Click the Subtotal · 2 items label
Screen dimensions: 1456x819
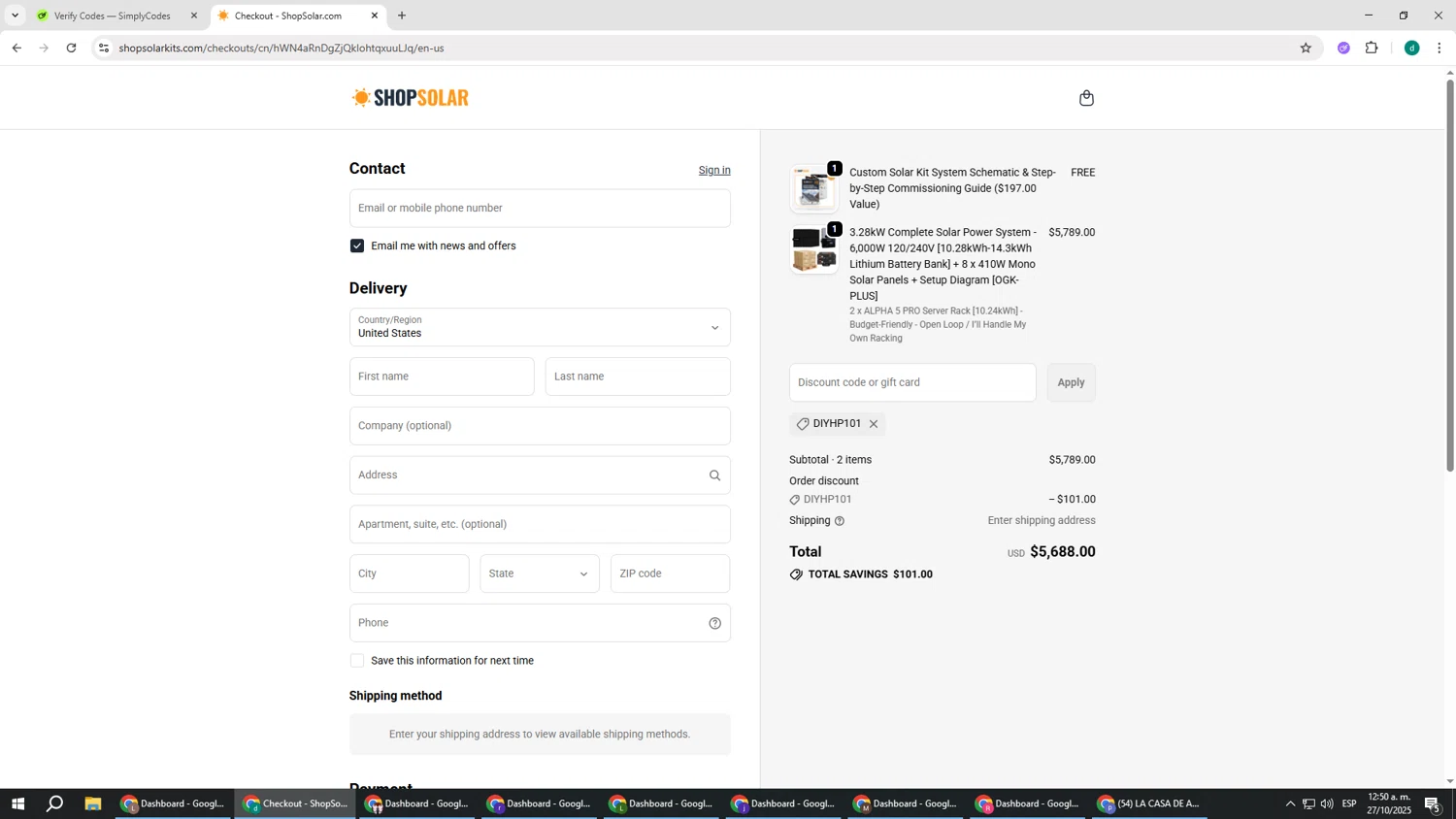(x=831, y=460)
